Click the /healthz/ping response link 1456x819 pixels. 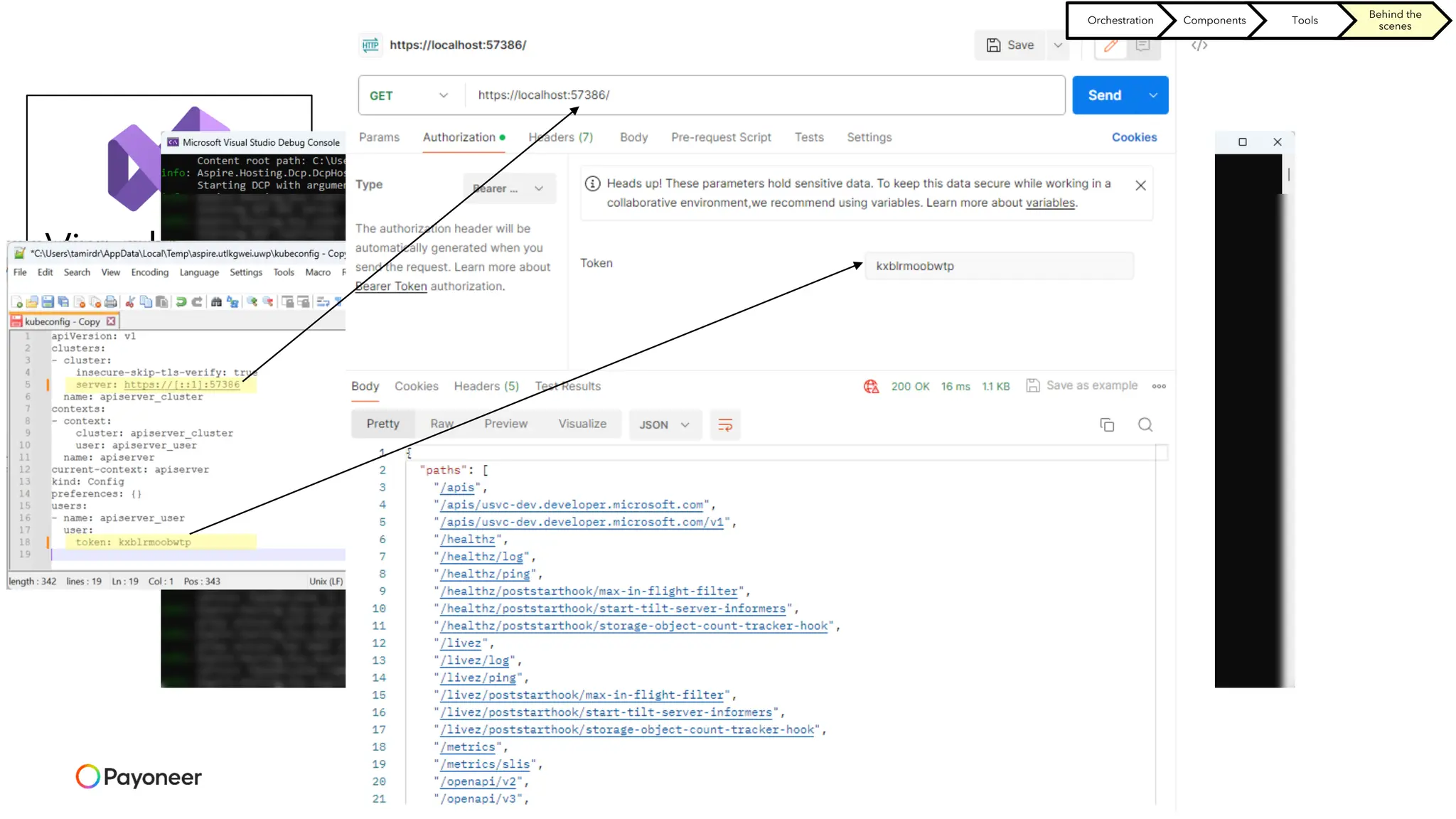485,574
